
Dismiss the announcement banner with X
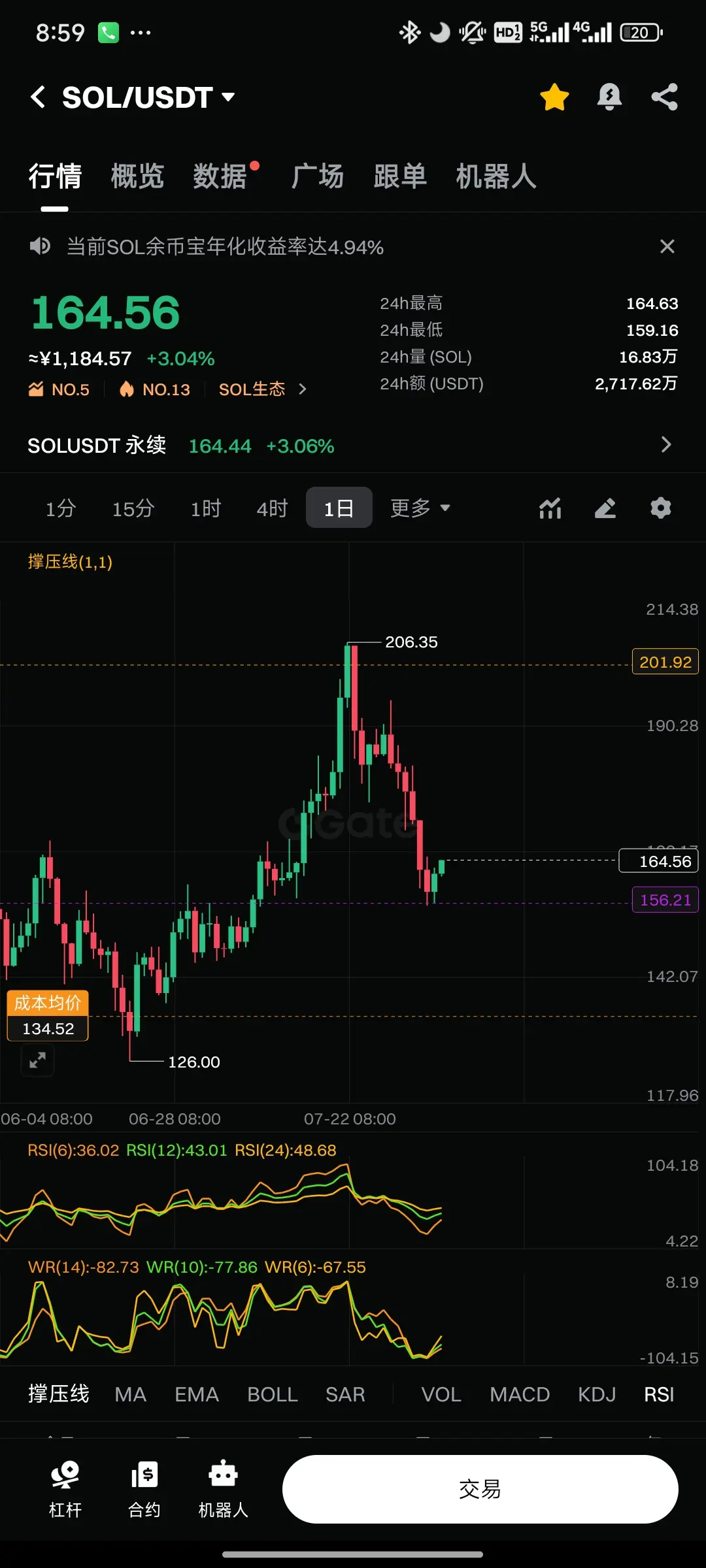[667, 246]
